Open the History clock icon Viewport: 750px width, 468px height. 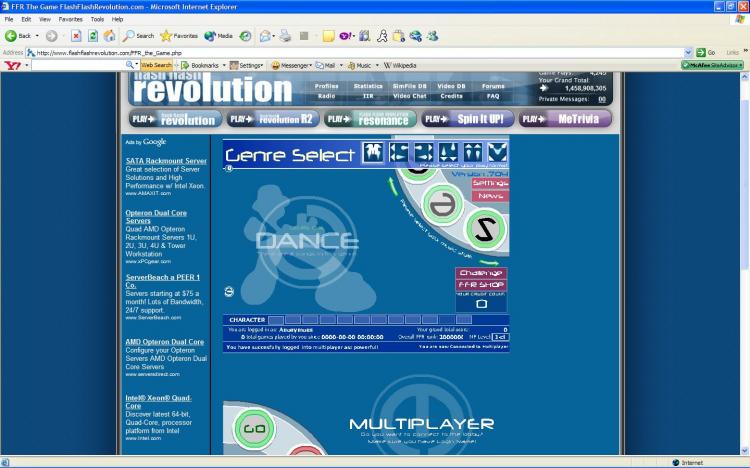pyautogui.click(x=245, y=36)
